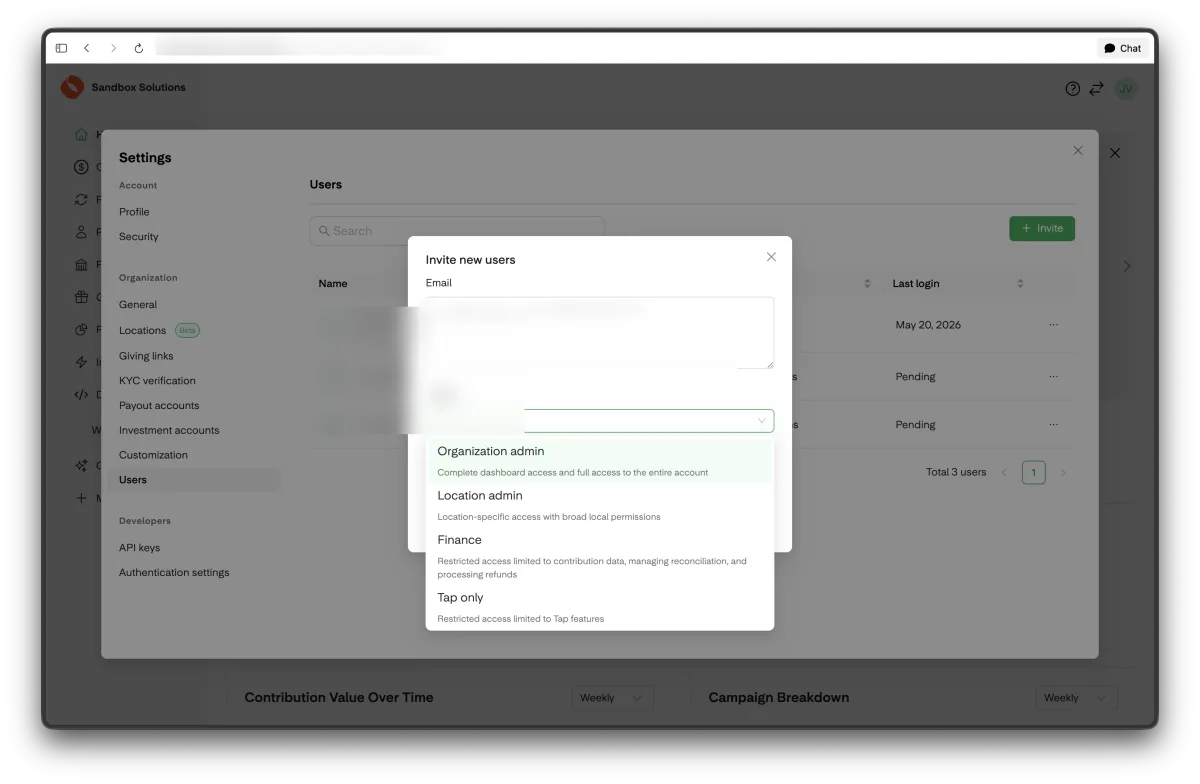Viewport: 1200px width, 784px height.
Task: Close the background panel with X
Action: click(1115, 153)
